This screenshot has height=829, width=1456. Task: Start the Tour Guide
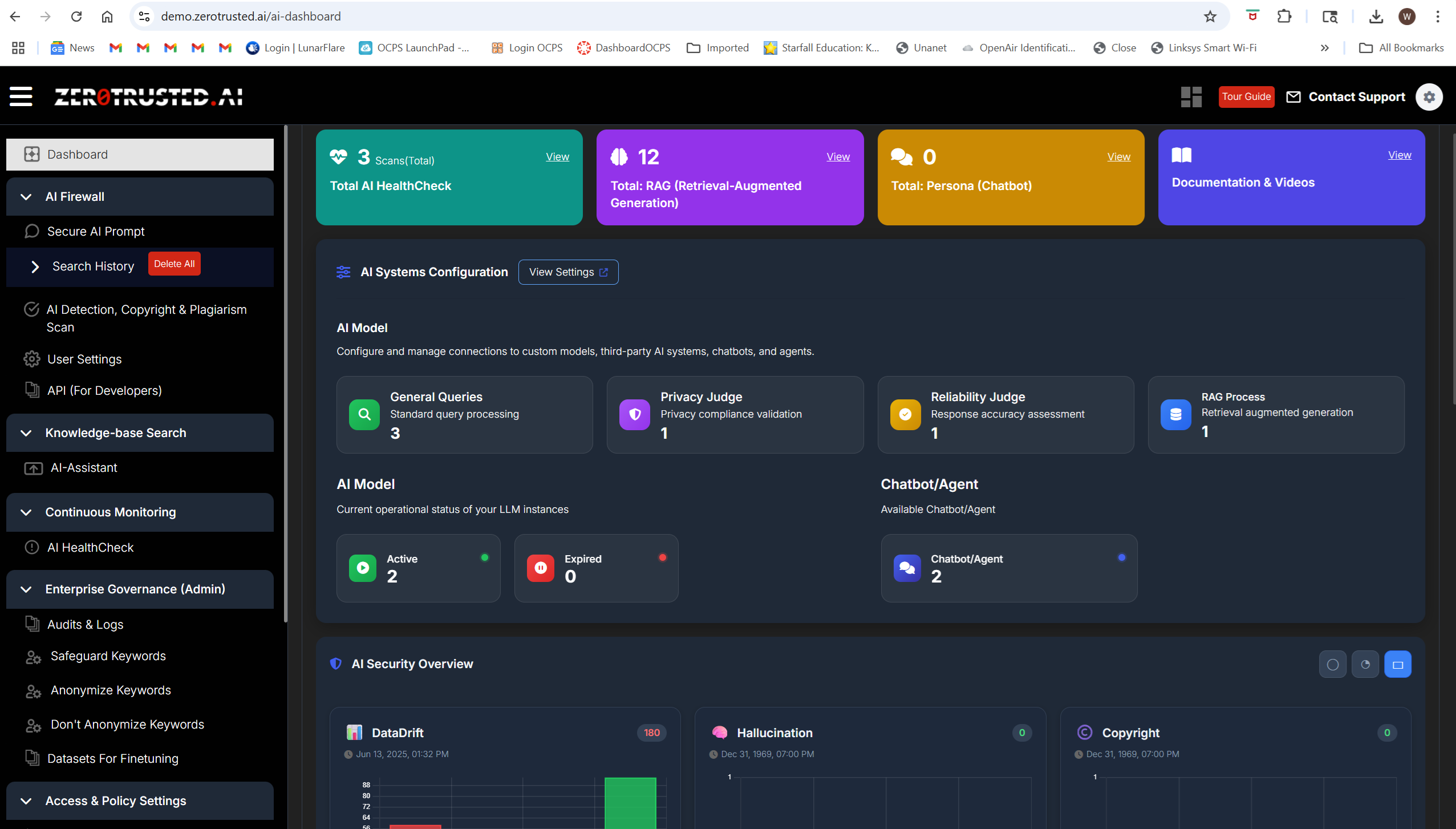pyautogui.click(x=1246, y=97)
